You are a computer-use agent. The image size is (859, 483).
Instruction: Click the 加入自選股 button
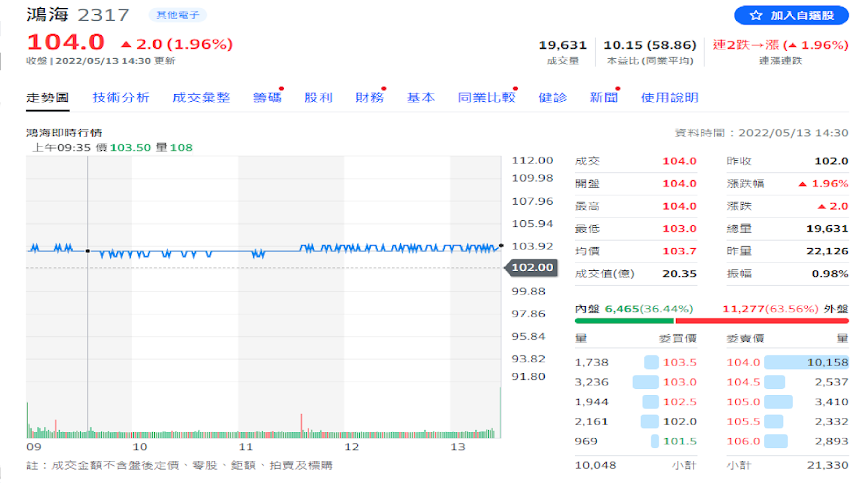[791, 15]
